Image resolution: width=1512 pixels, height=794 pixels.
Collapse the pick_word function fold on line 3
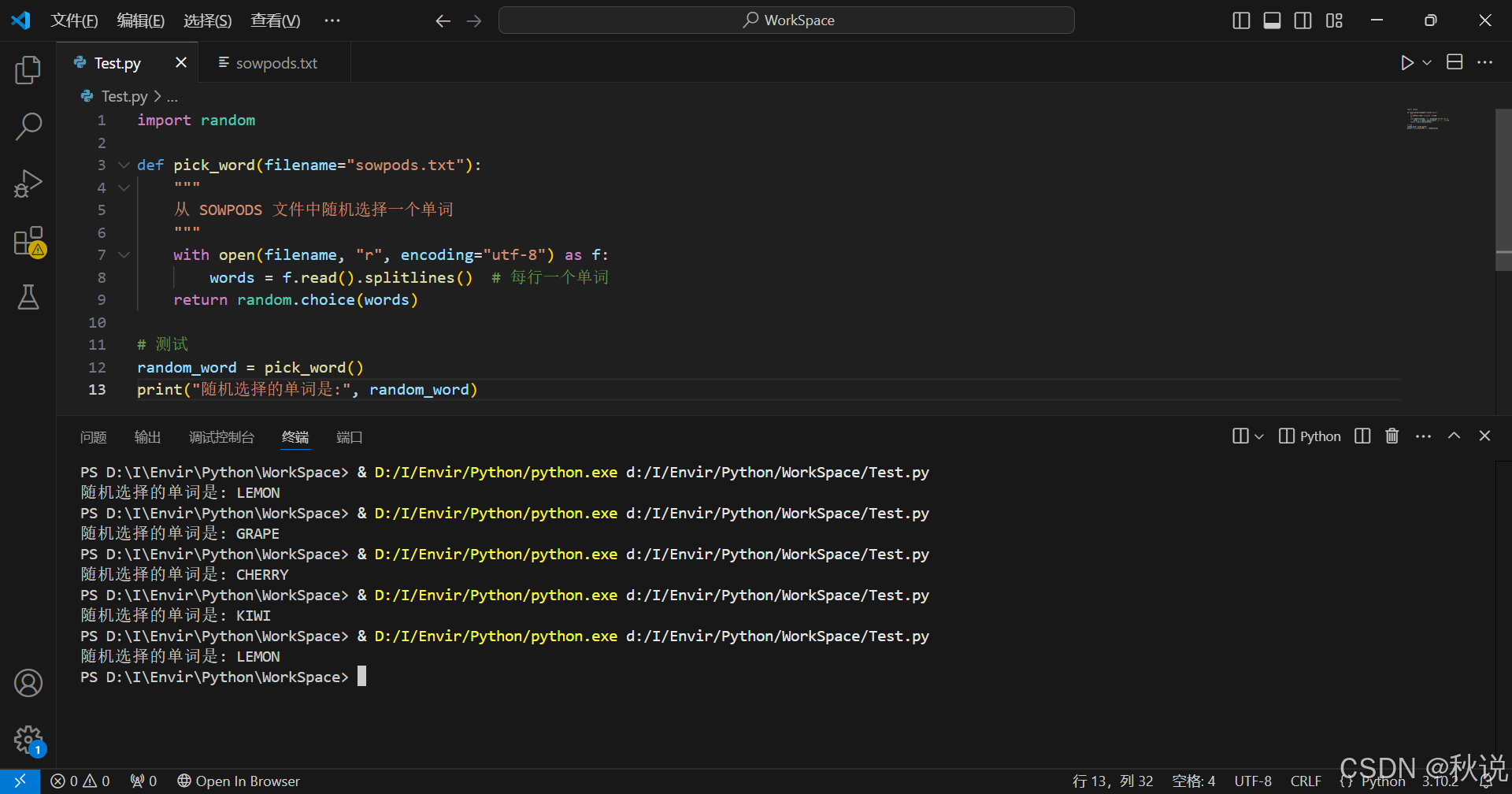coord(124,165)
